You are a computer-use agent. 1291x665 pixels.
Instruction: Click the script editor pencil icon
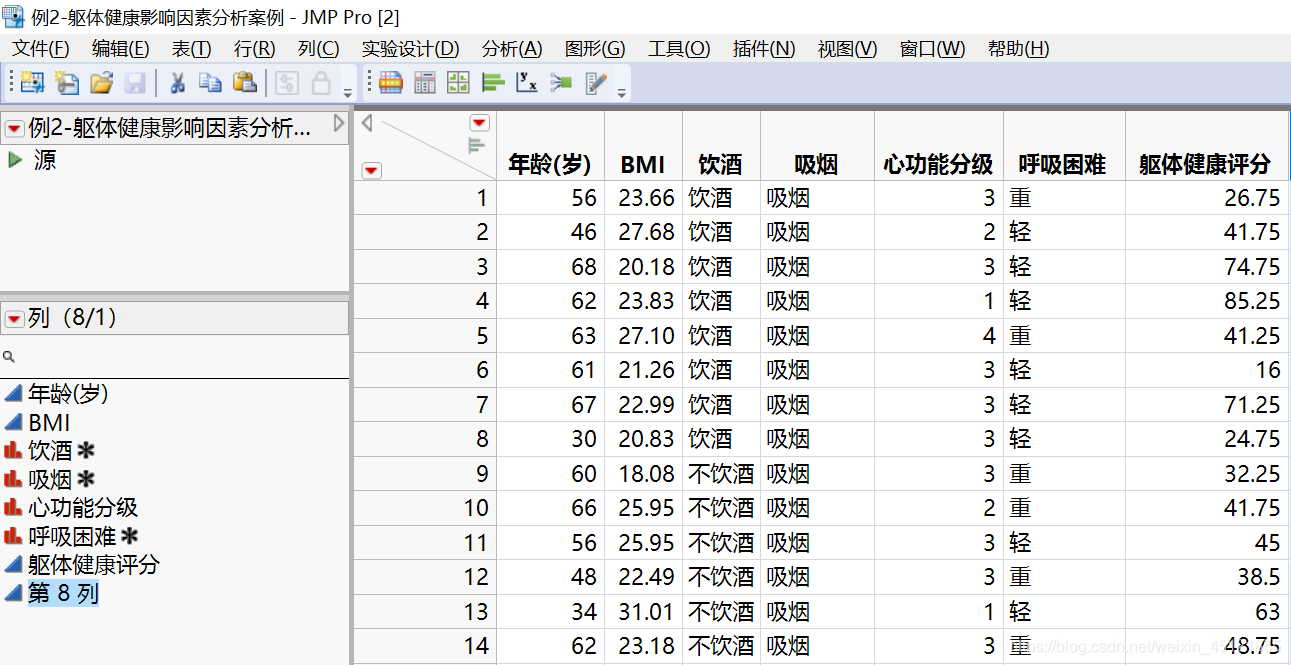596,83
